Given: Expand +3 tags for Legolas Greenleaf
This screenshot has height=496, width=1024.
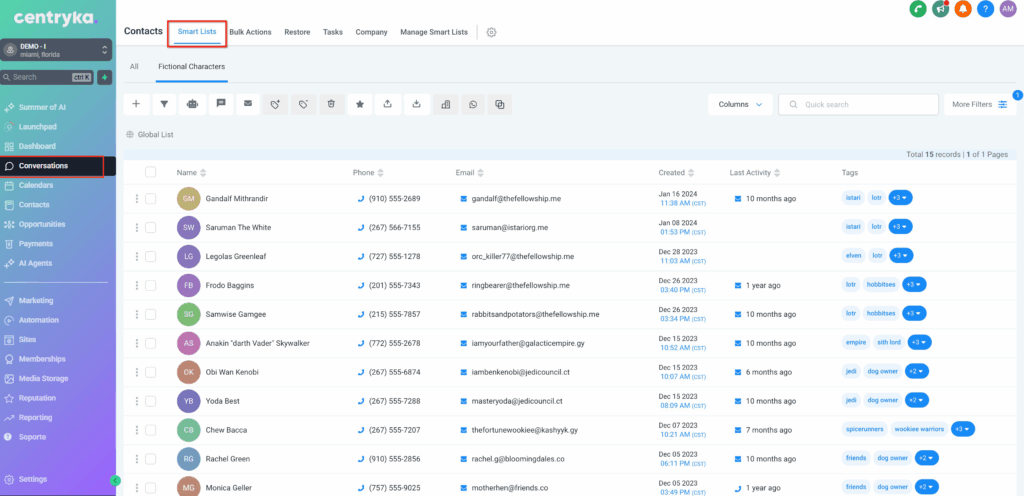Looking at the screenshot, I should click(901, 256).
